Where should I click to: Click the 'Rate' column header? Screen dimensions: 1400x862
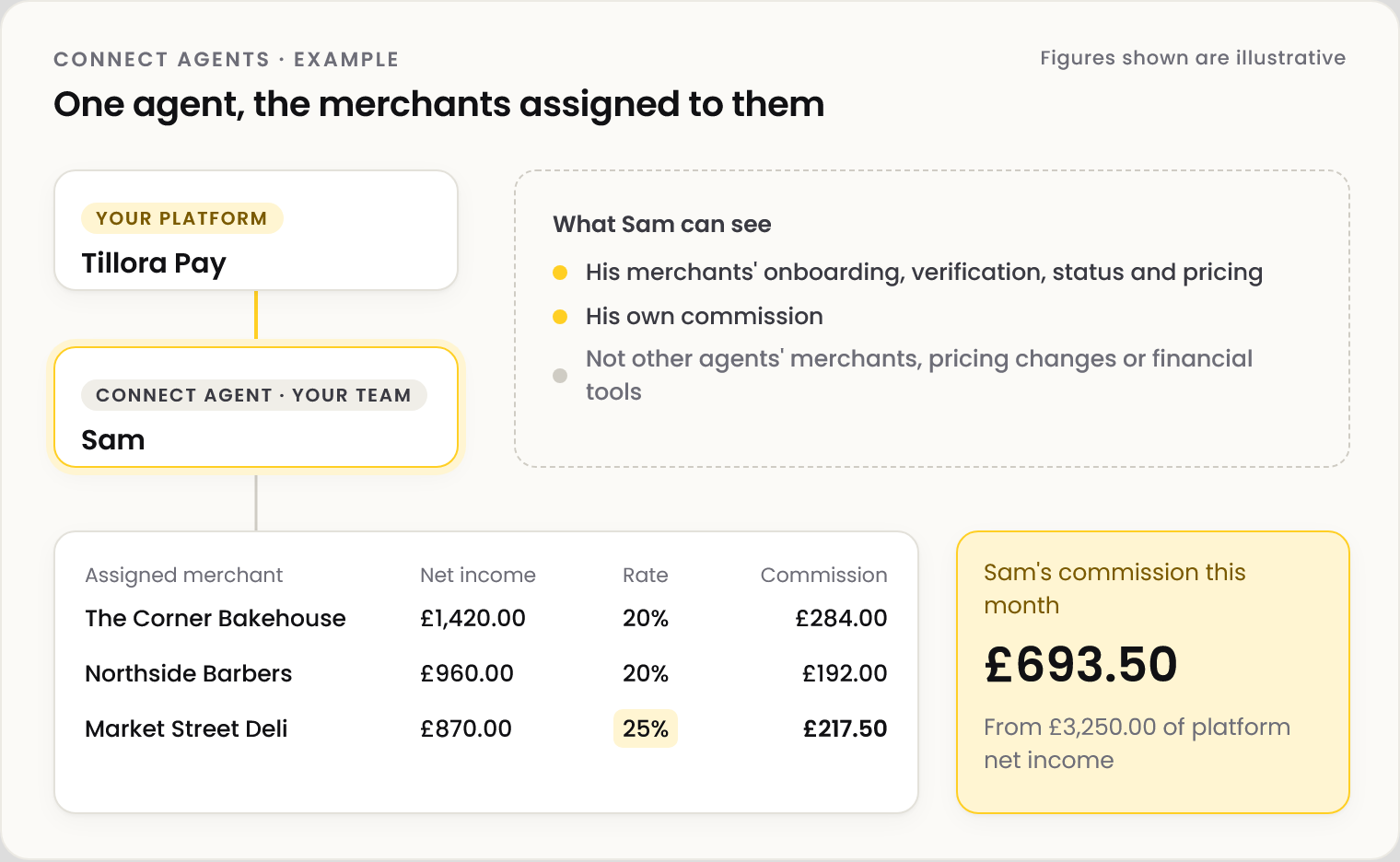(646, 576)
